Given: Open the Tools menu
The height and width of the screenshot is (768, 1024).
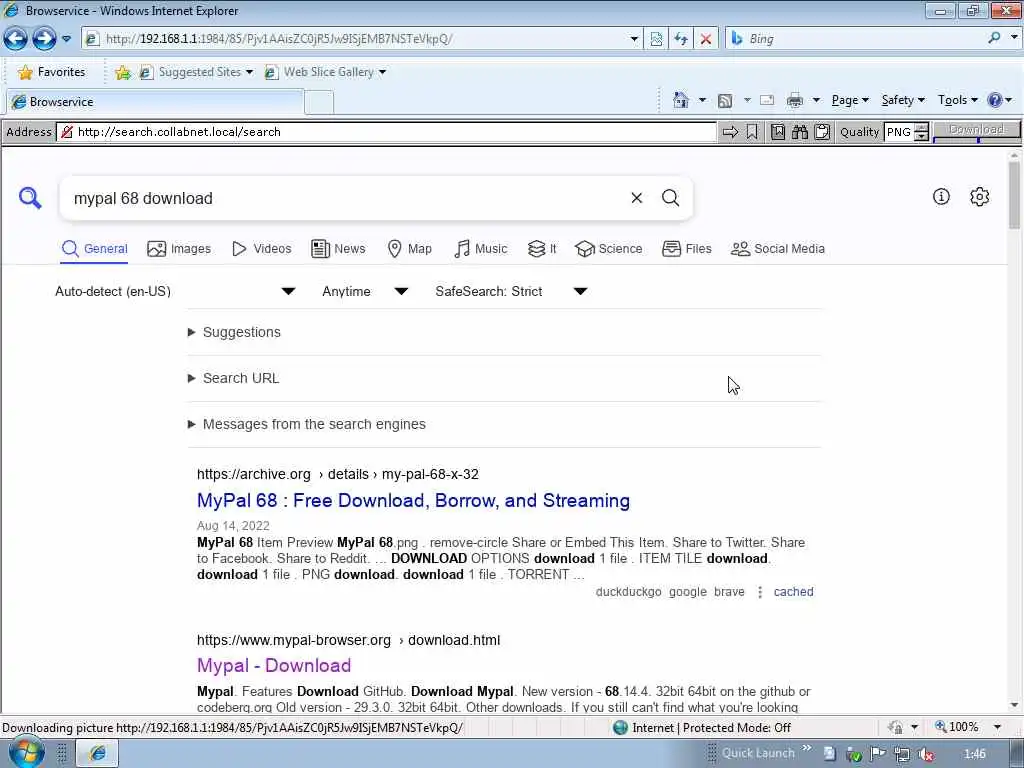Looking at the screenshot, I should coord(957,100).
